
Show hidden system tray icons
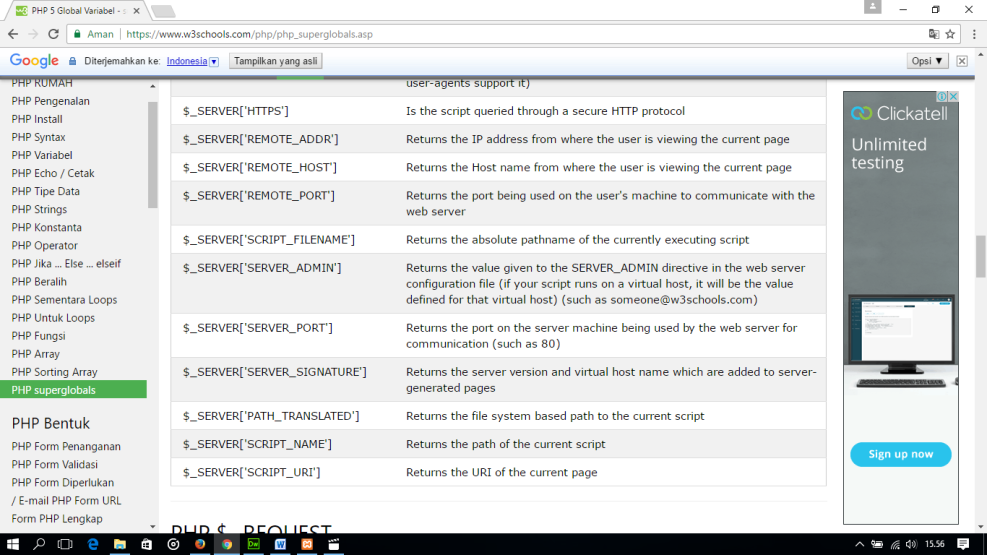[x=859, y=544]
